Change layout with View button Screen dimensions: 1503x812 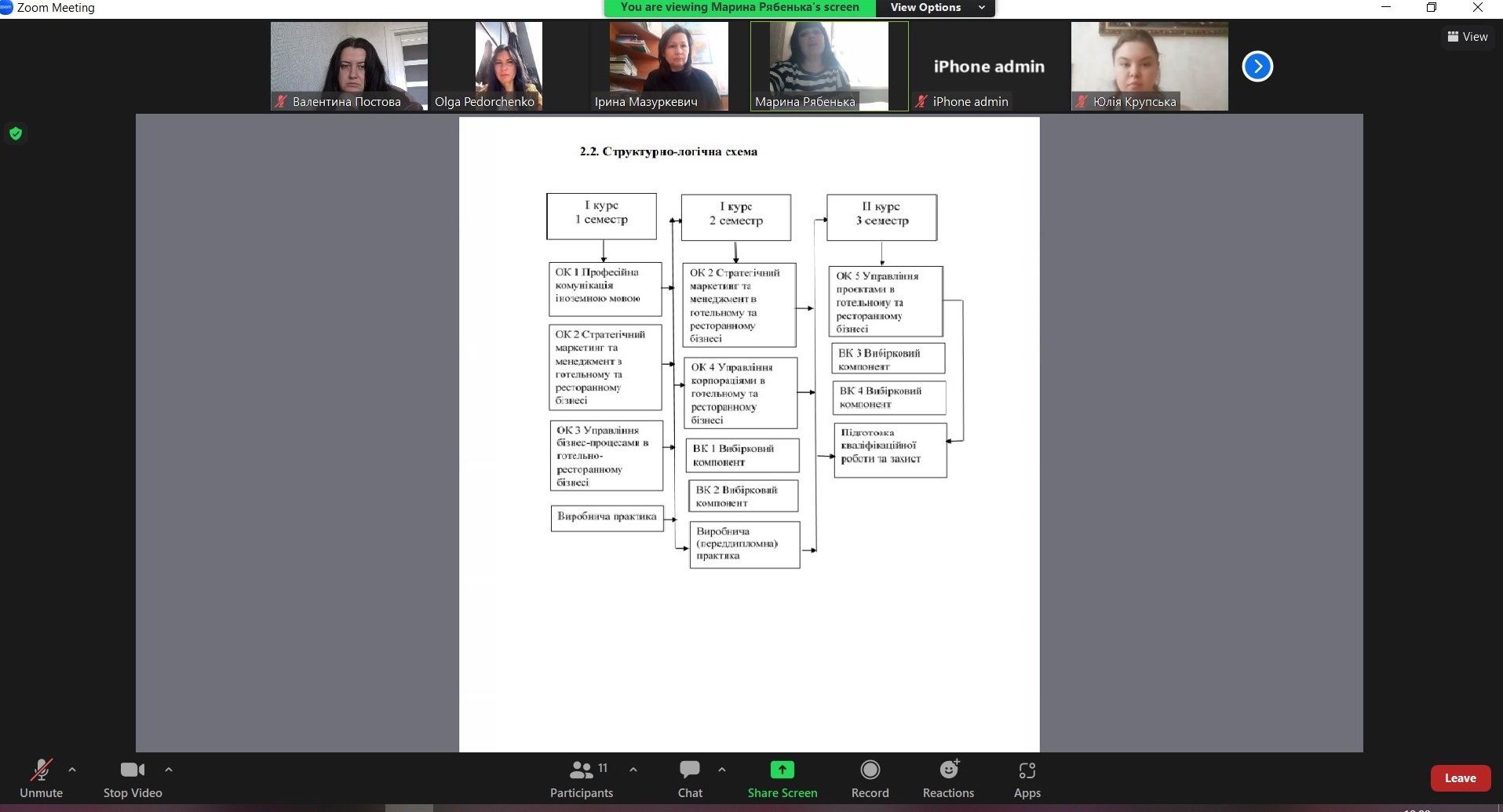coord(1467,37)
